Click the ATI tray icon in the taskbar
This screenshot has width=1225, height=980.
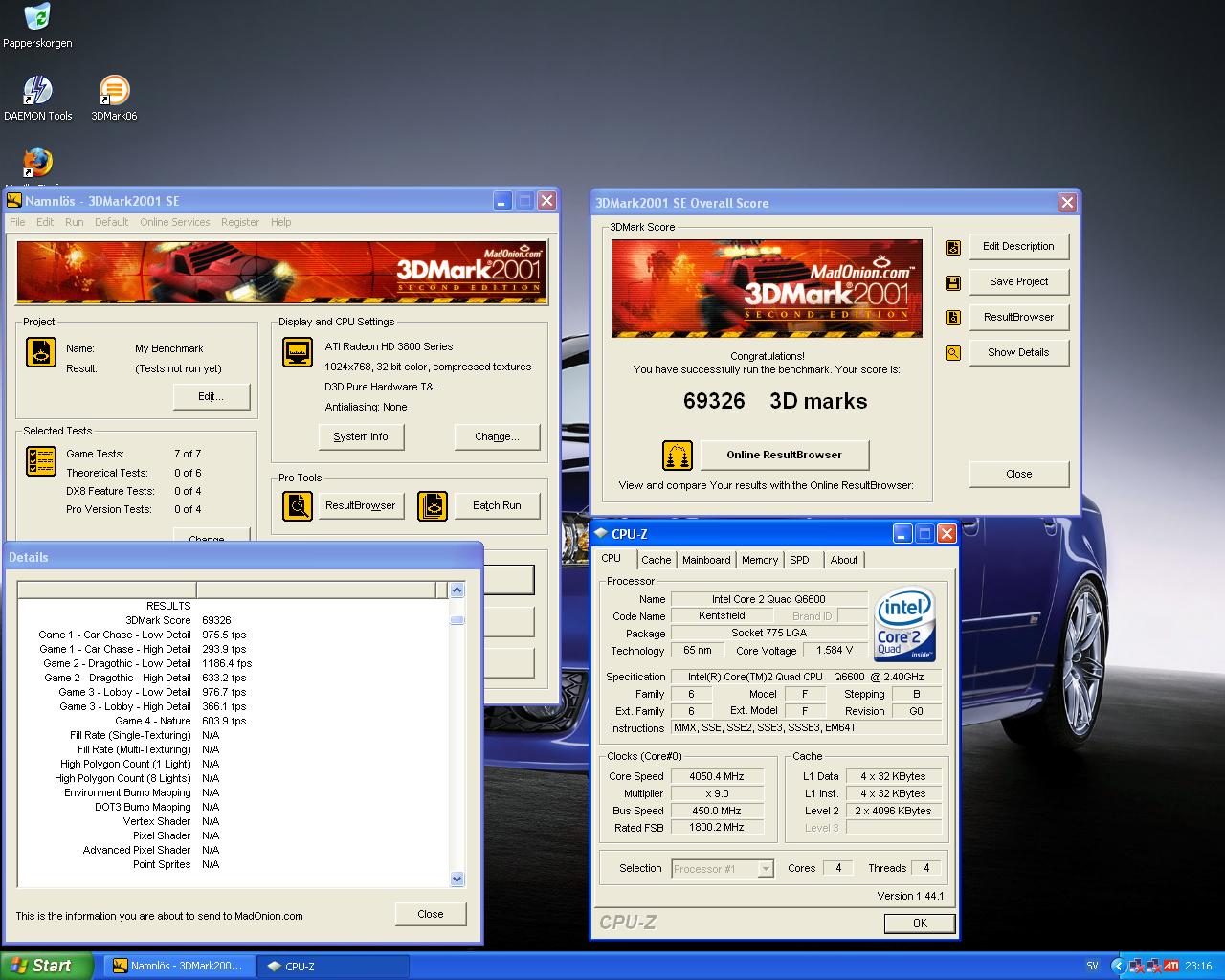pos(1170,966)
